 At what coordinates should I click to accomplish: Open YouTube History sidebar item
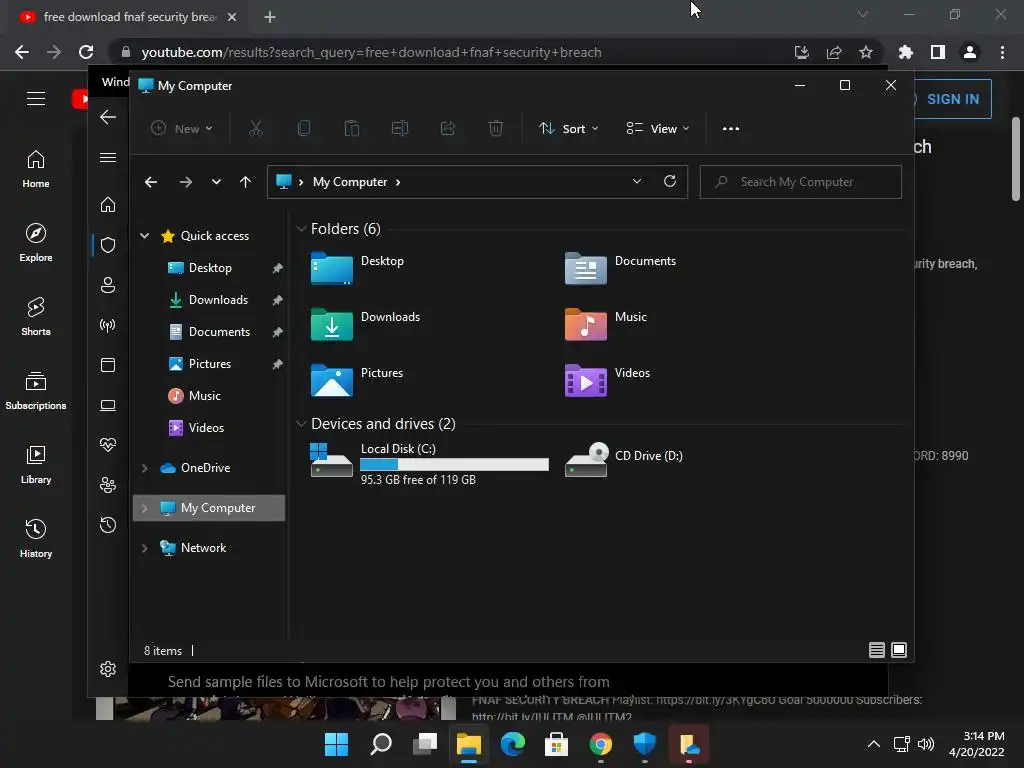(x=36, y=539)
